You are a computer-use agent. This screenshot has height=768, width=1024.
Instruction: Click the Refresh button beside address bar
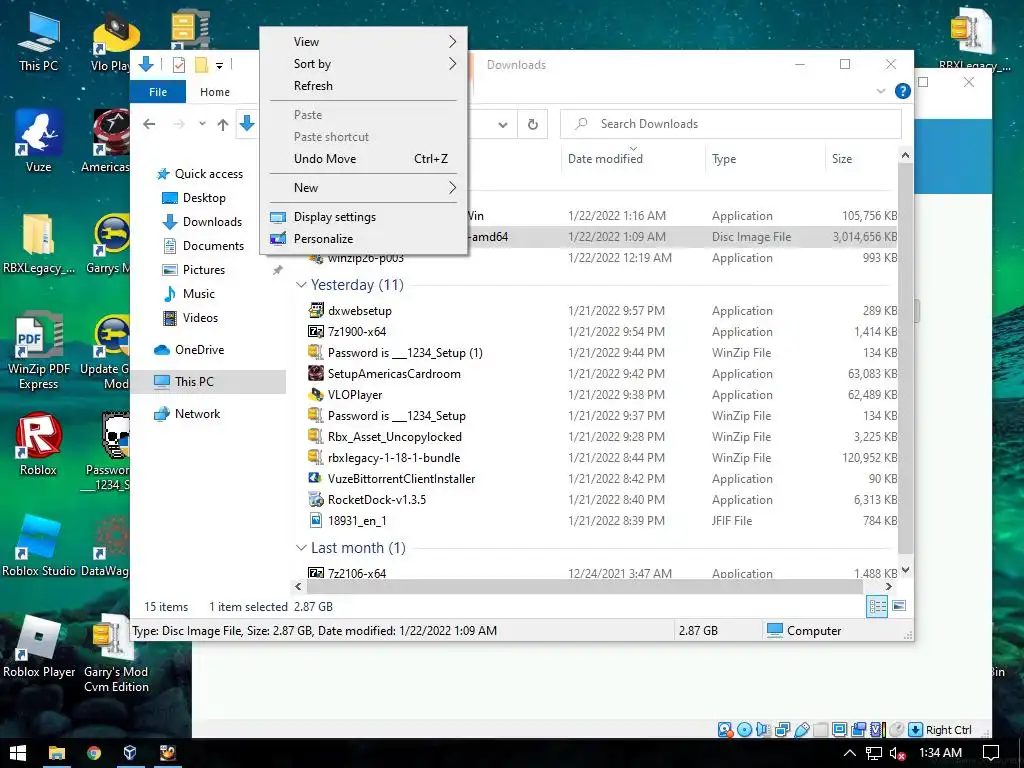coord(533,124)
